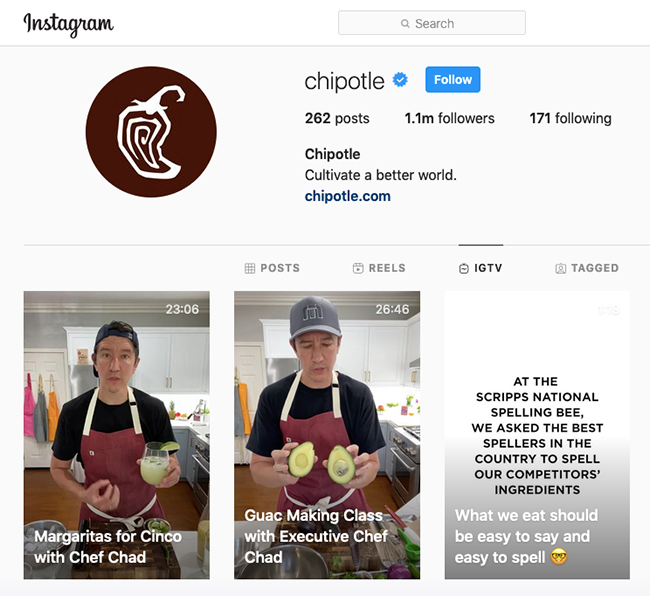Open Chipotle's pepper profile picture

pyautogui.click(x=151, y=132)
